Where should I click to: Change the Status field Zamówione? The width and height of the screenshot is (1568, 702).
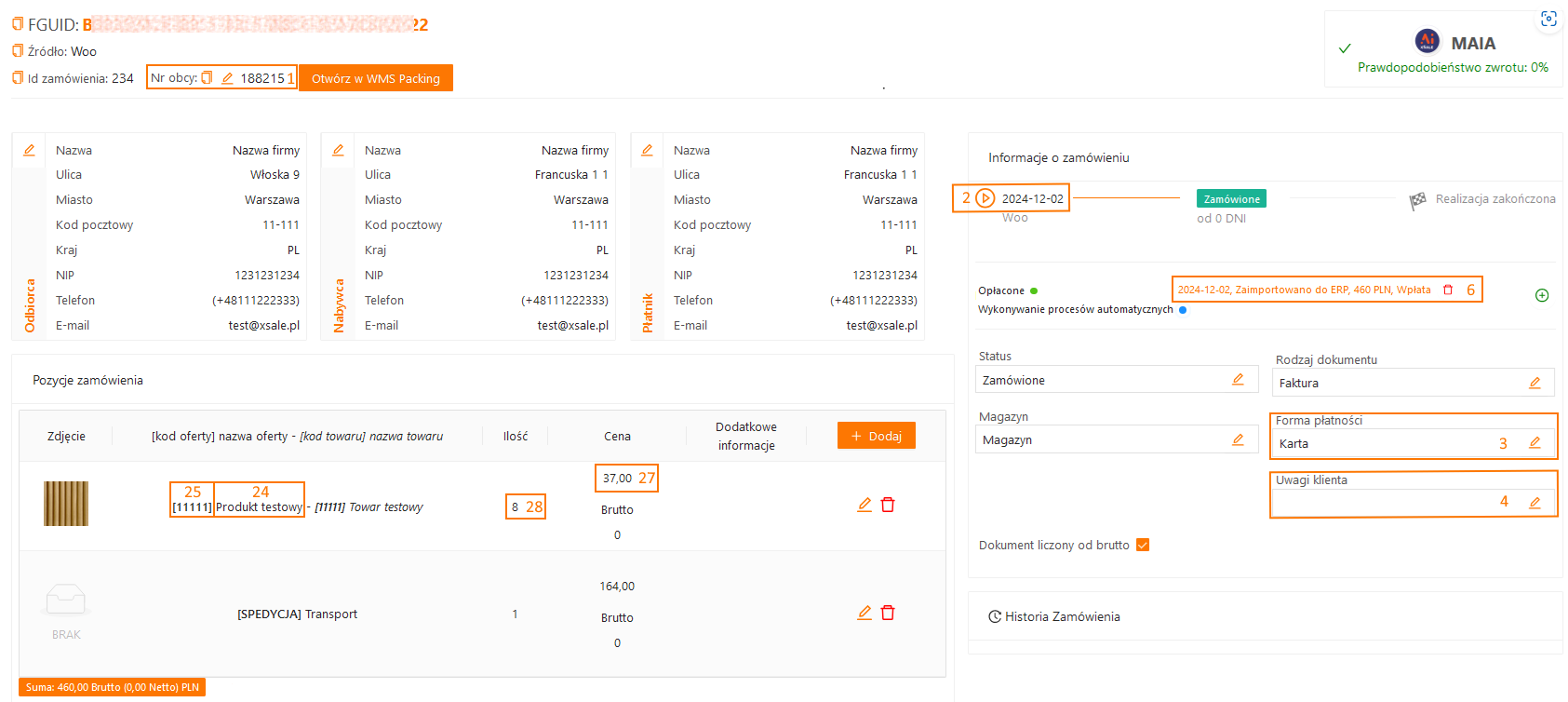pos(1238,380)
